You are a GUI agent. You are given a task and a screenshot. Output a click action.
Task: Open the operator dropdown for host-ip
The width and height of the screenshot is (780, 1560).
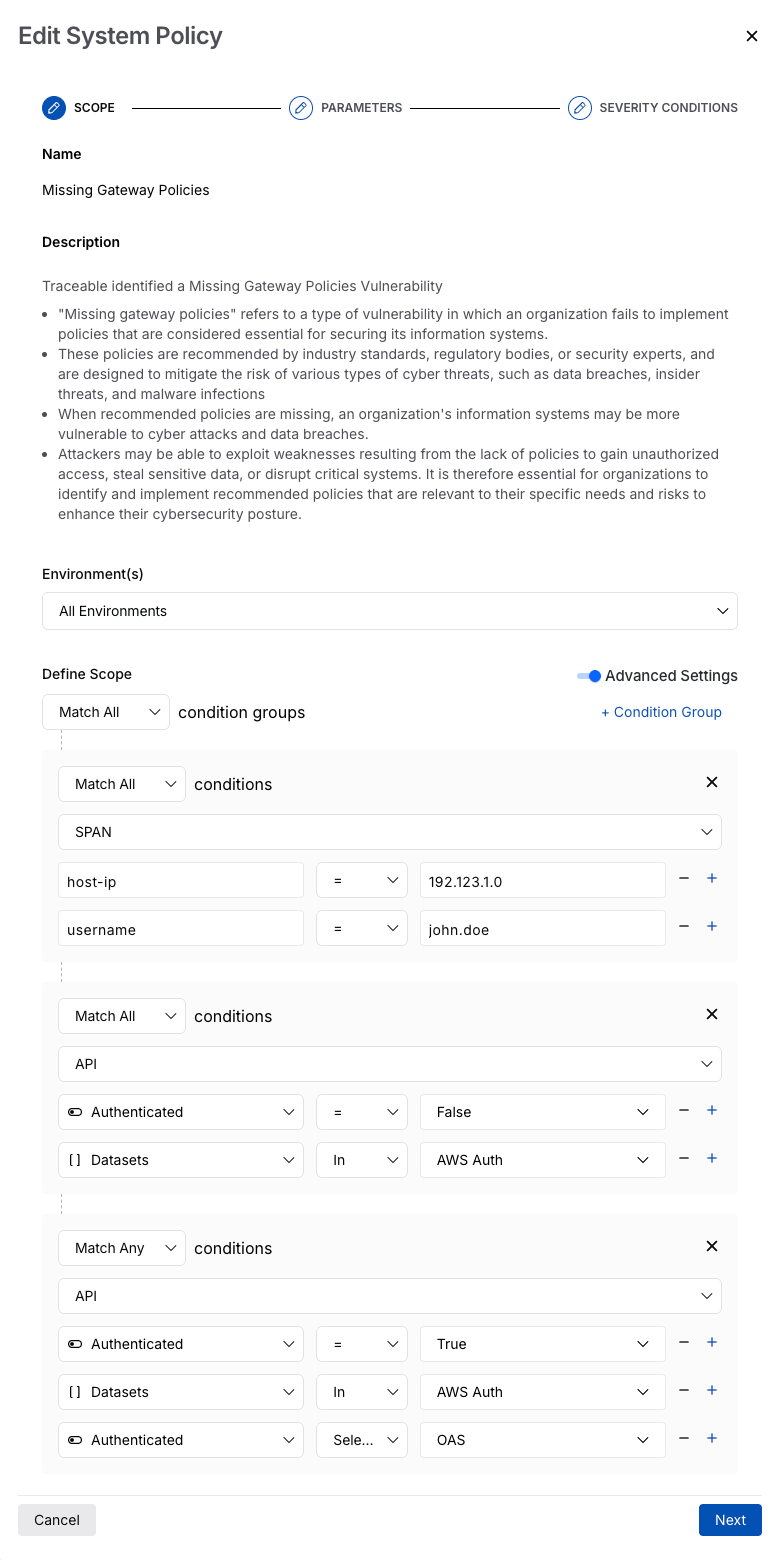pyautogui.click(x=362, y=880)
